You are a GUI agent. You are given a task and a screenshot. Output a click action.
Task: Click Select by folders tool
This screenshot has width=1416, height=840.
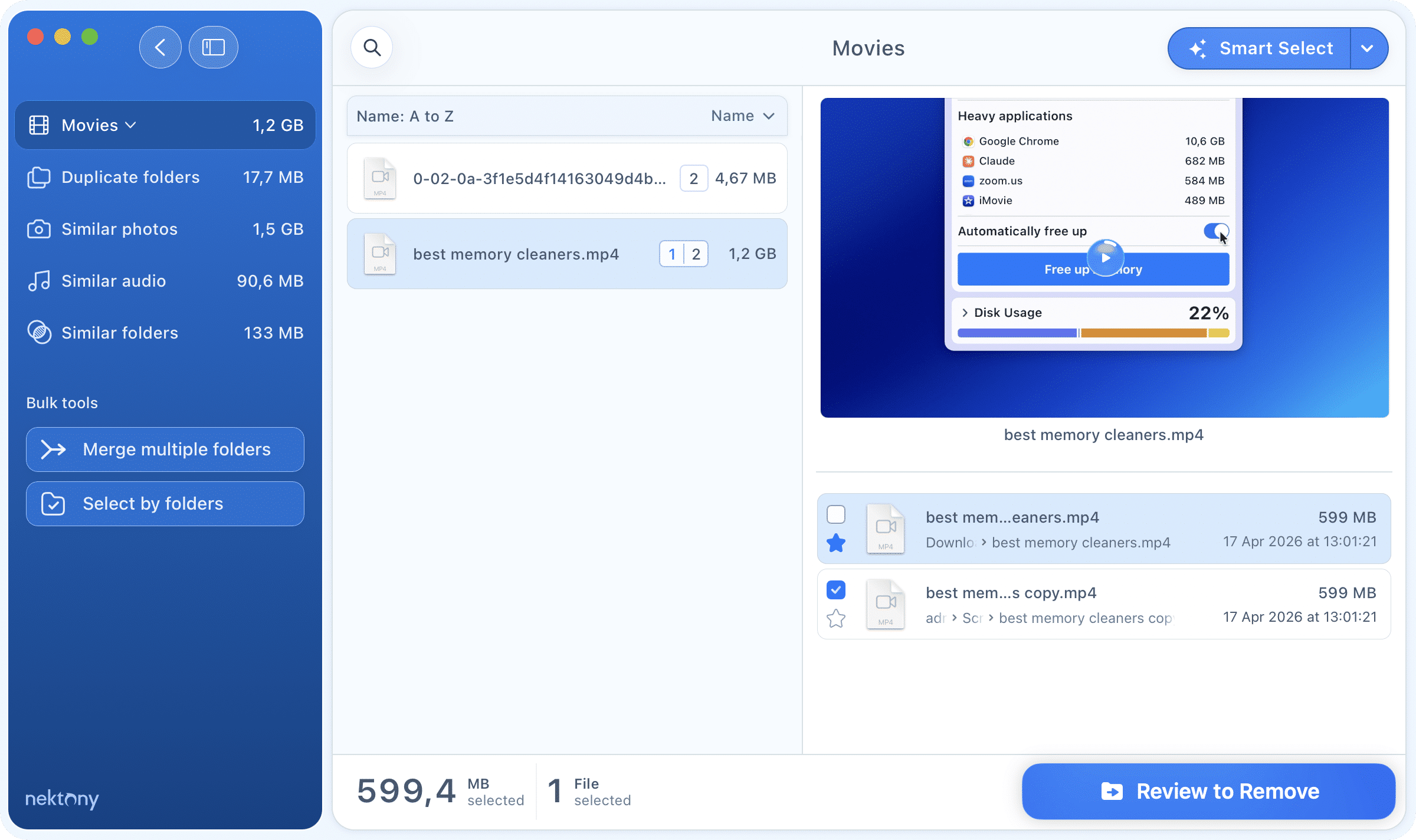[x=165, y=504]
